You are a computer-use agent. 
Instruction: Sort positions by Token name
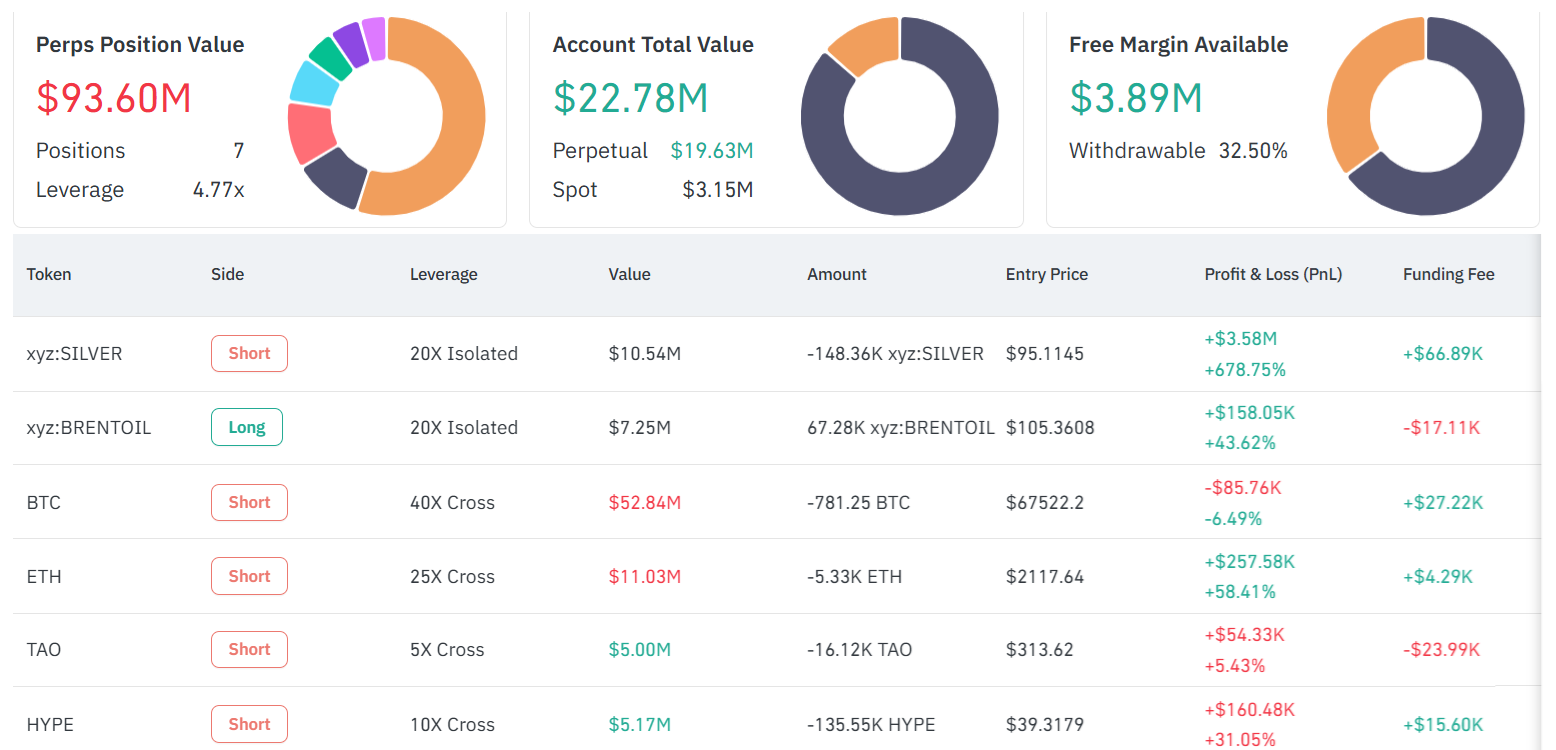(x=48, y=274)
